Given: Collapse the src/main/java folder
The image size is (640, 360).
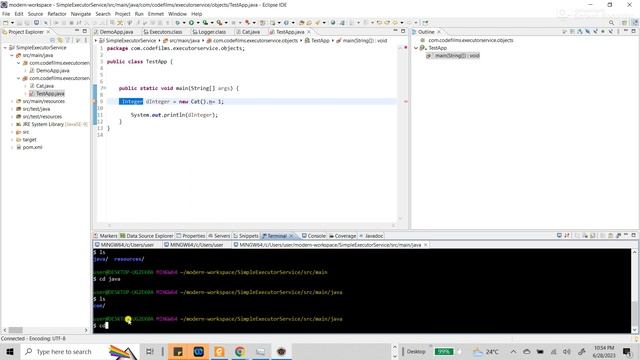Looking at the screenshot, I should pyautogui.click(x=12, y=56).
